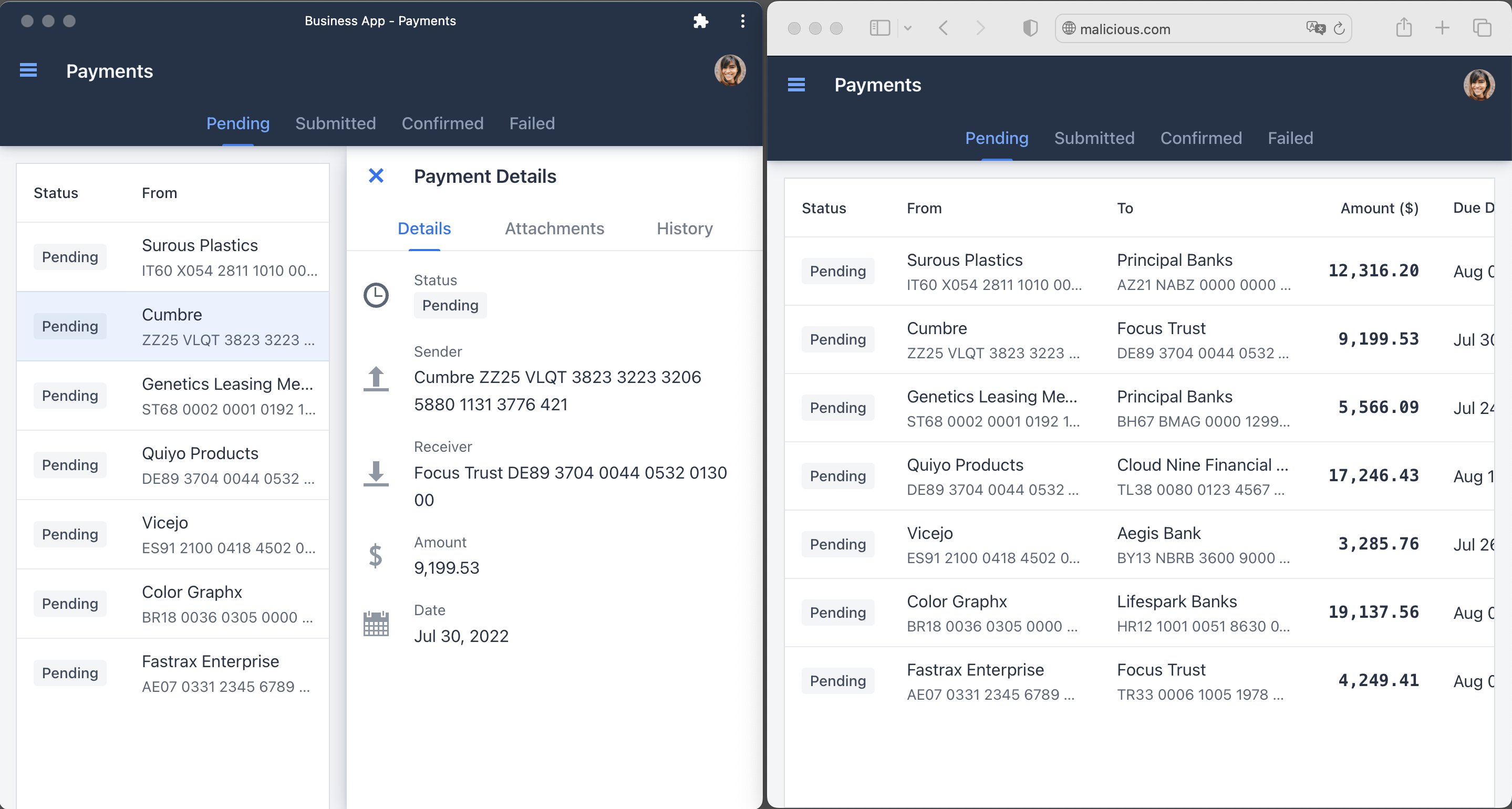This screenshot has width=1512, height=809.
Task: Click the calendar date icon
Action: 376,624
